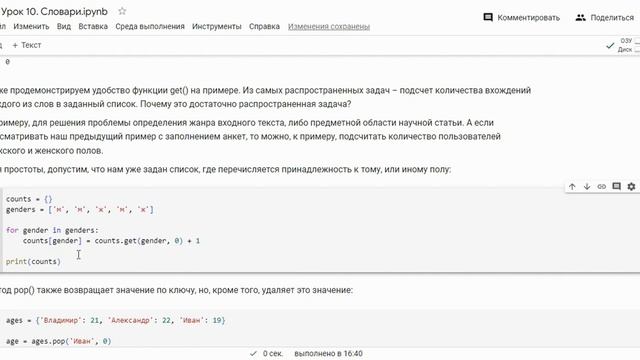
Task: Click the paragraph starting with простоты, допустим
Action: 225,169
